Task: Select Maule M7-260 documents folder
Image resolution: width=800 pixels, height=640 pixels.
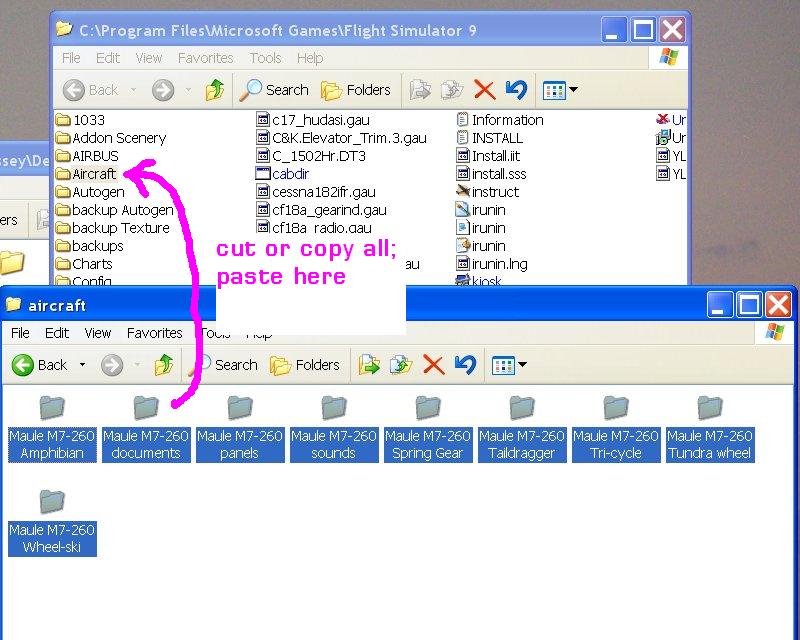Action: 146,429
